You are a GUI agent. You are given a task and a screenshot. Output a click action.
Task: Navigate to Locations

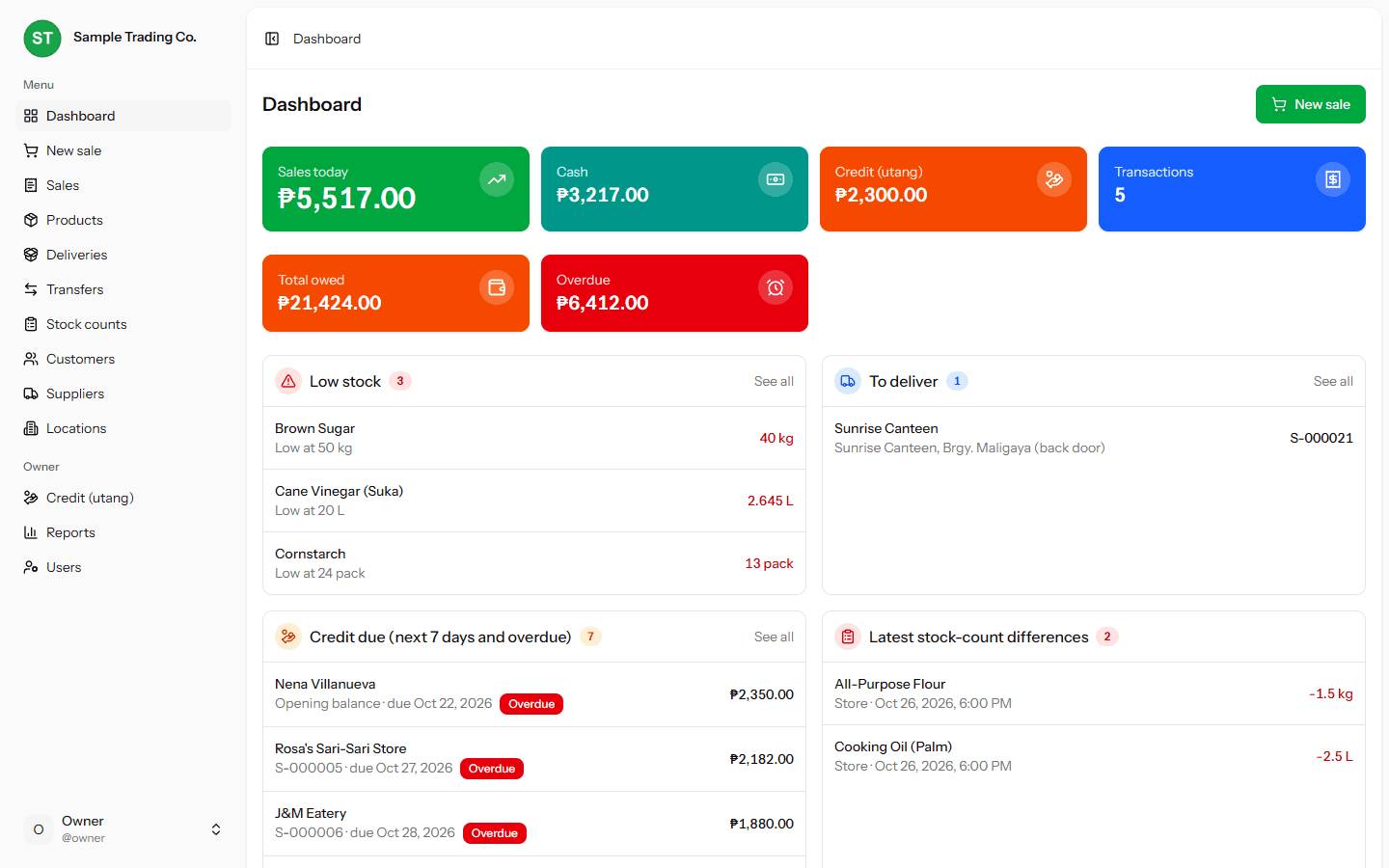(123, 428)
